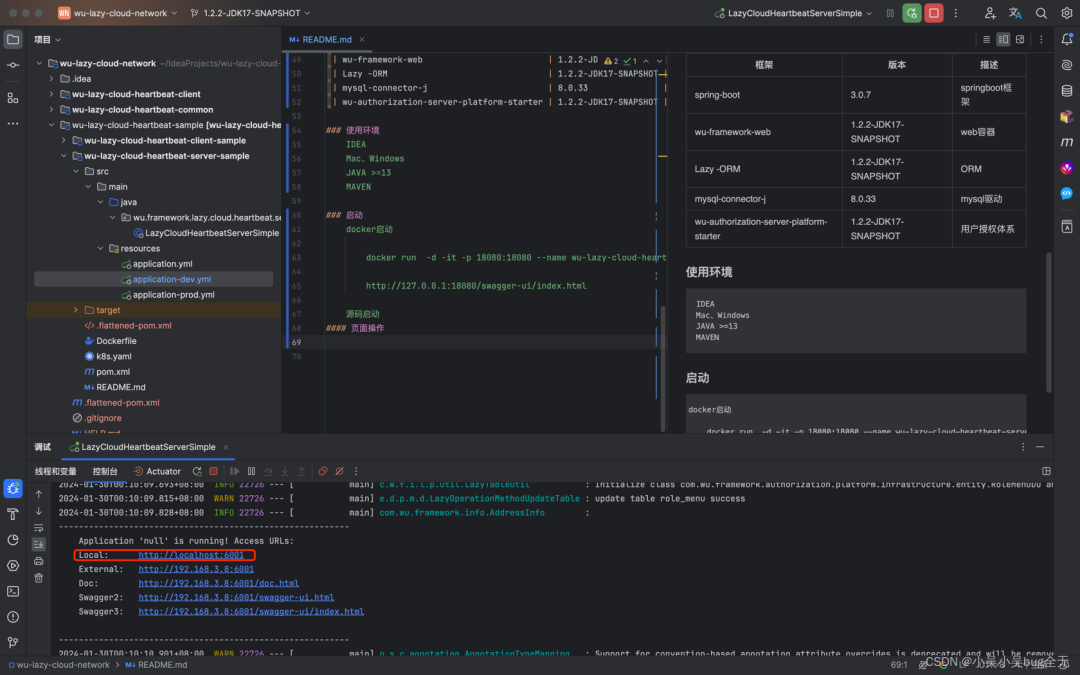Open more run actions kebab menu in title bar
1080x675 pixels.
click(x=956, y=13)
